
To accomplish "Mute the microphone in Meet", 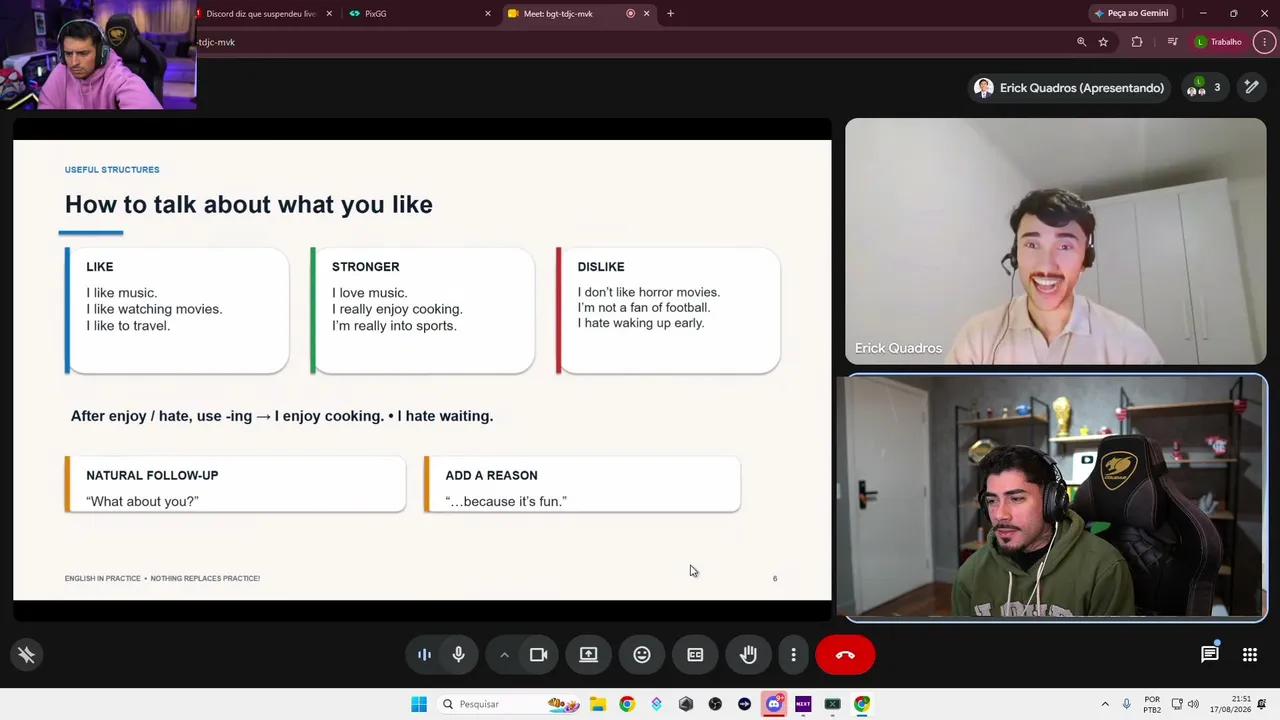I will 458,655.
